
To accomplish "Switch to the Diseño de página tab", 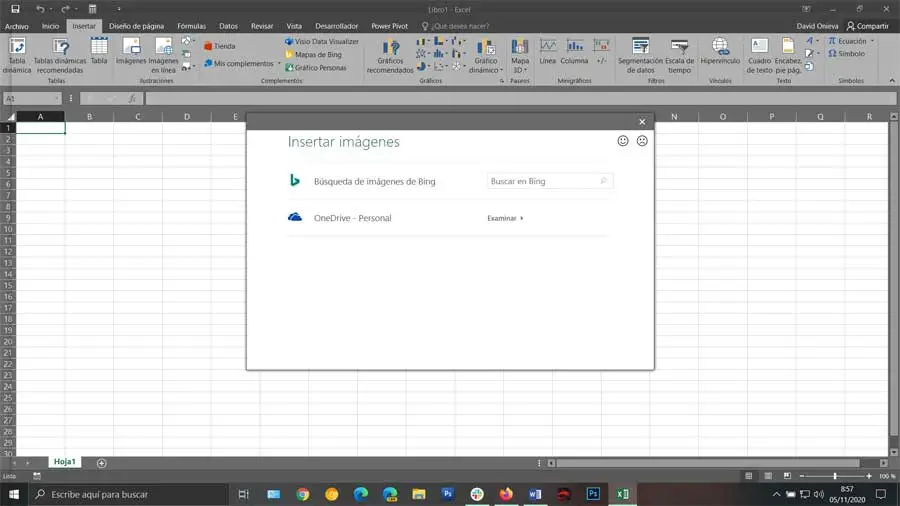I will coord(137,26).
